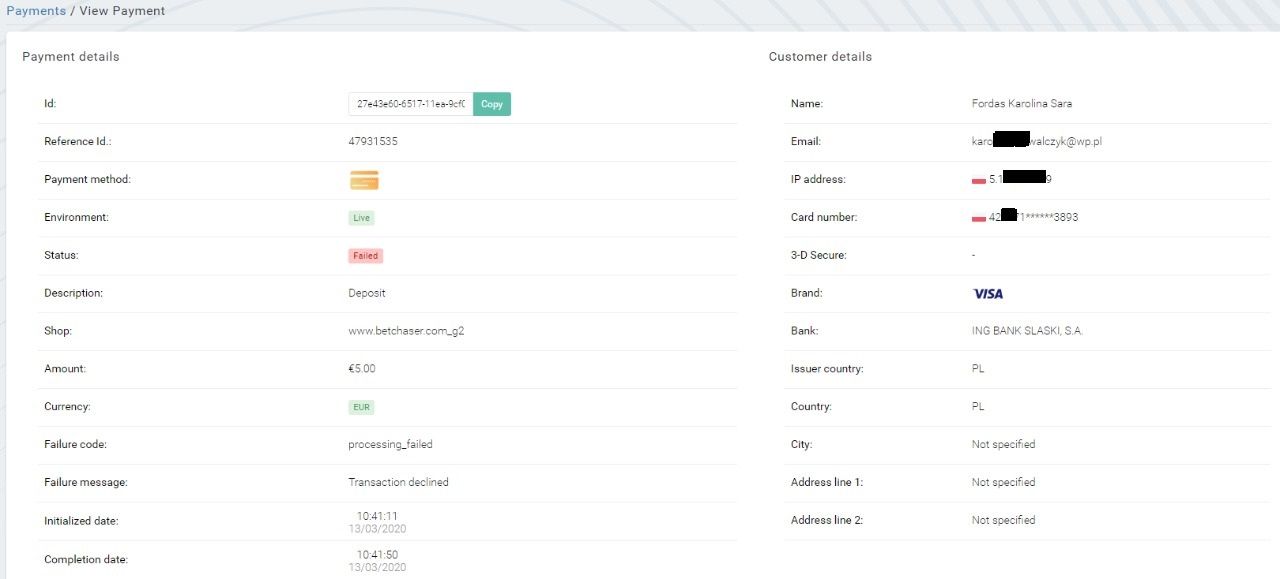Click the flag icon beside the IP address
The image size is (1280, 579).
978,180
